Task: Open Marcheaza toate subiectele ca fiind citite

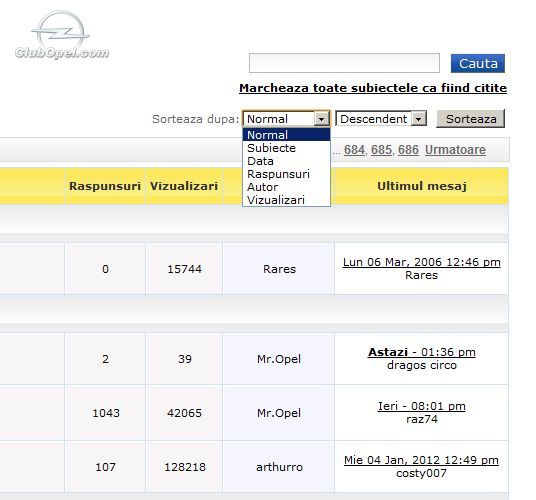Action: [373, 88]
